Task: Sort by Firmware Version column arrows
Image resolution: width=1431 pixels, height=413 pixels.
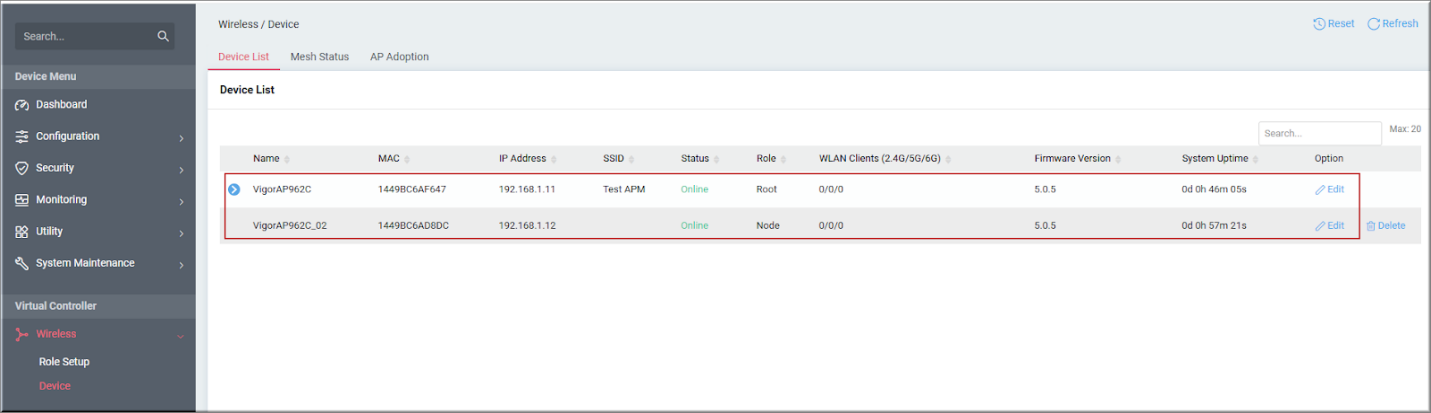Action: pos(1118,159)
